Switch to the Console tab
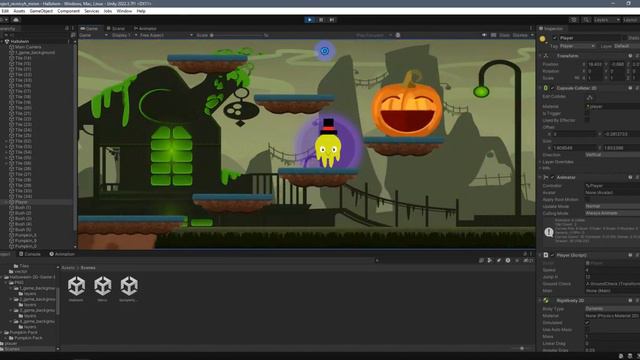 [x=30, y=254]
